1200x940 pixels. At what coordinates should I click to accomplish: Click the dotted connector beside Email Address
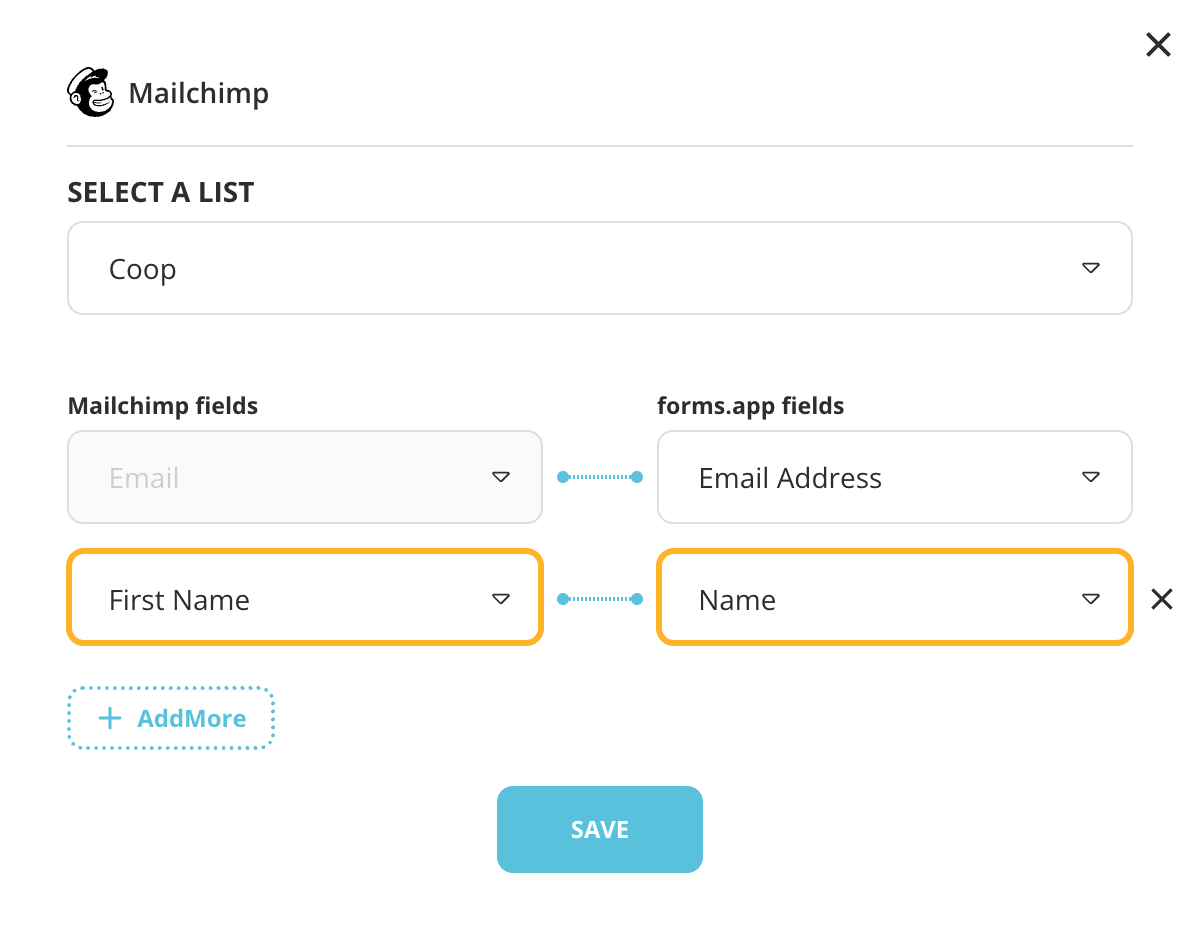600,477
